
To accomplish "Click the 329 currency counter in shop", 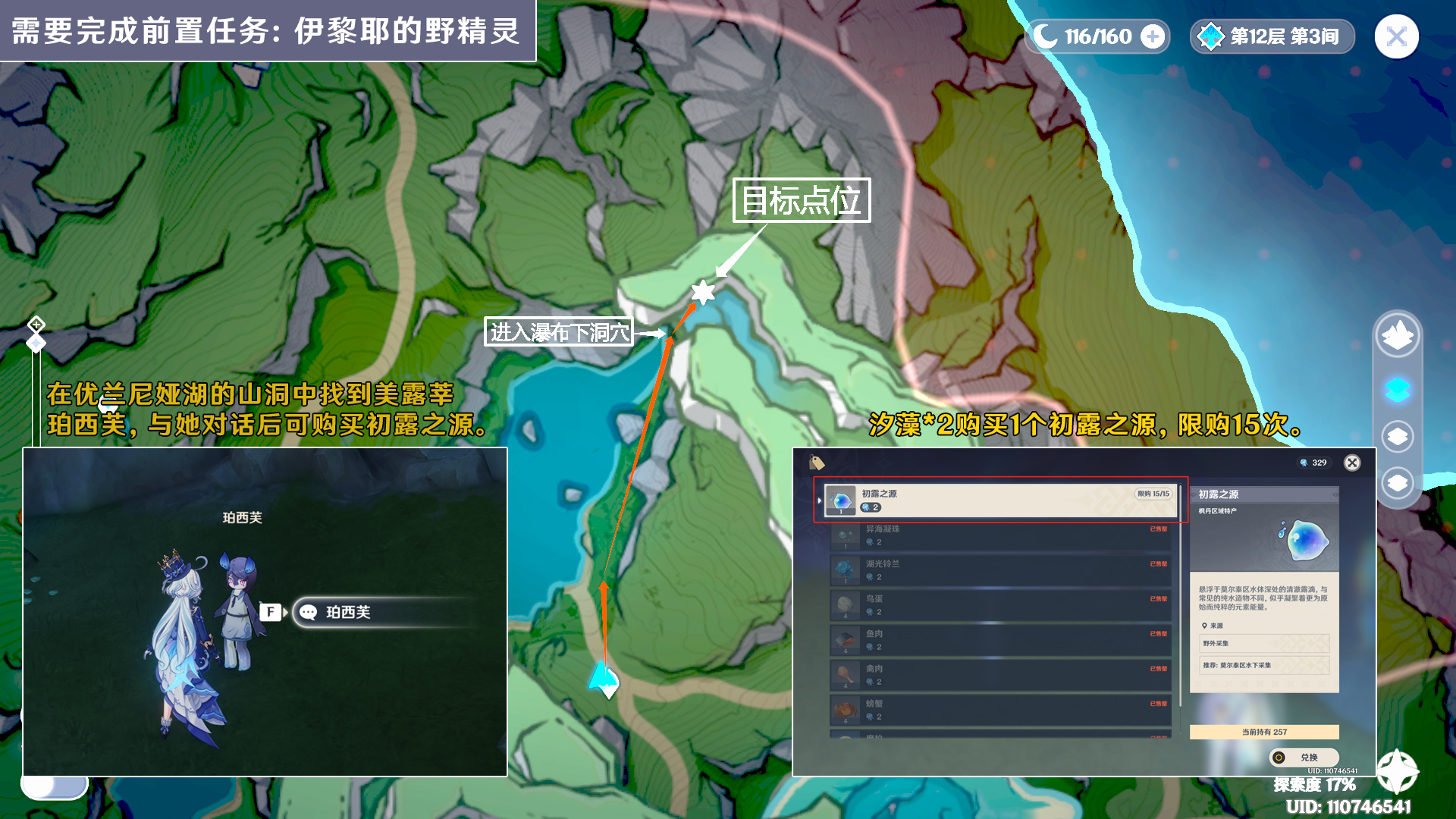I will tap(1313, 463).
